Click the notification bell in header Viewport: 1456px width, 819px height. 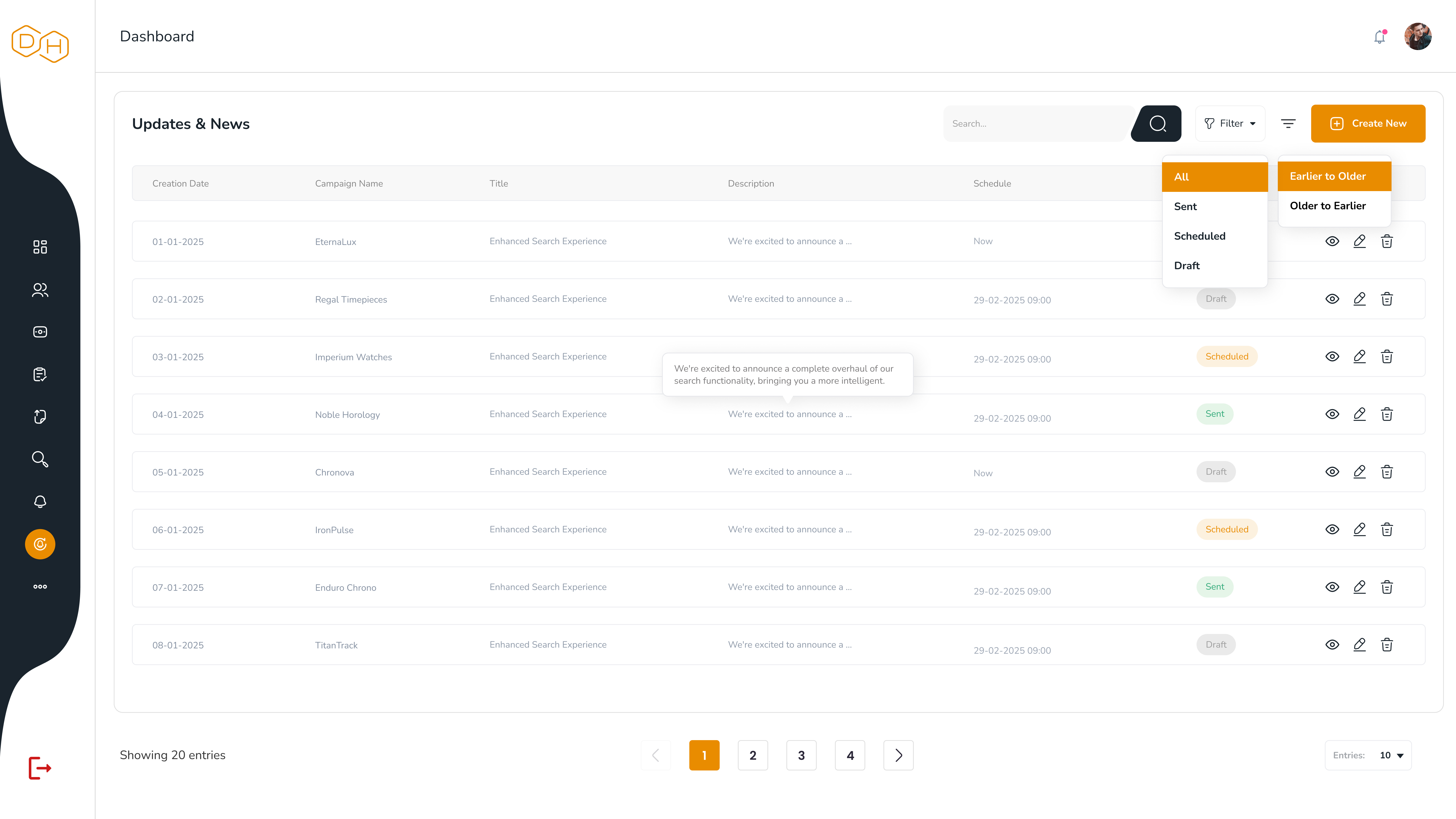[1379, 37]
